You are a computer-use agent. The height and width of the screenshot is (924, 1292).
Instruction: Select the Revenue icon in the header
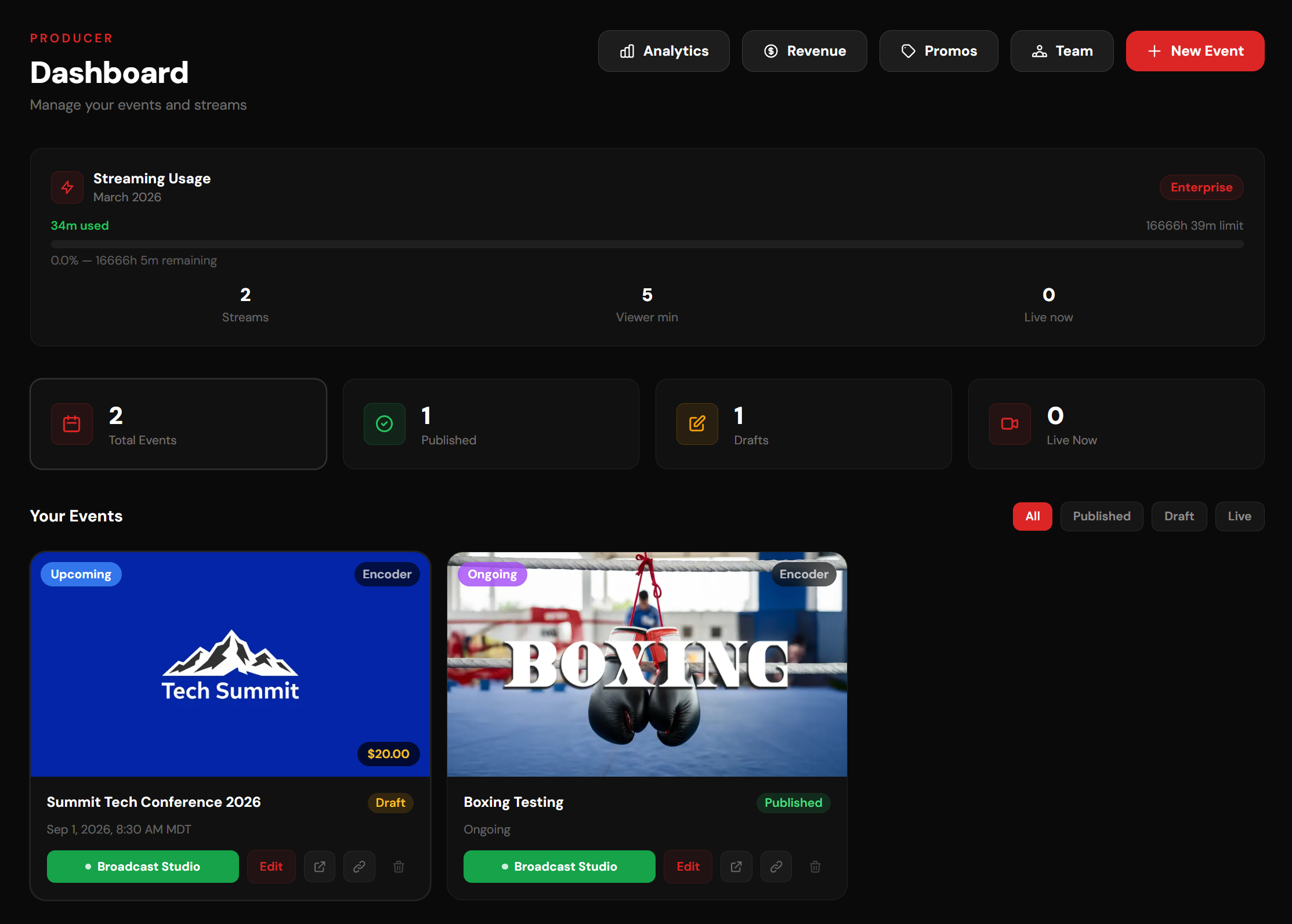pos(770,51)
